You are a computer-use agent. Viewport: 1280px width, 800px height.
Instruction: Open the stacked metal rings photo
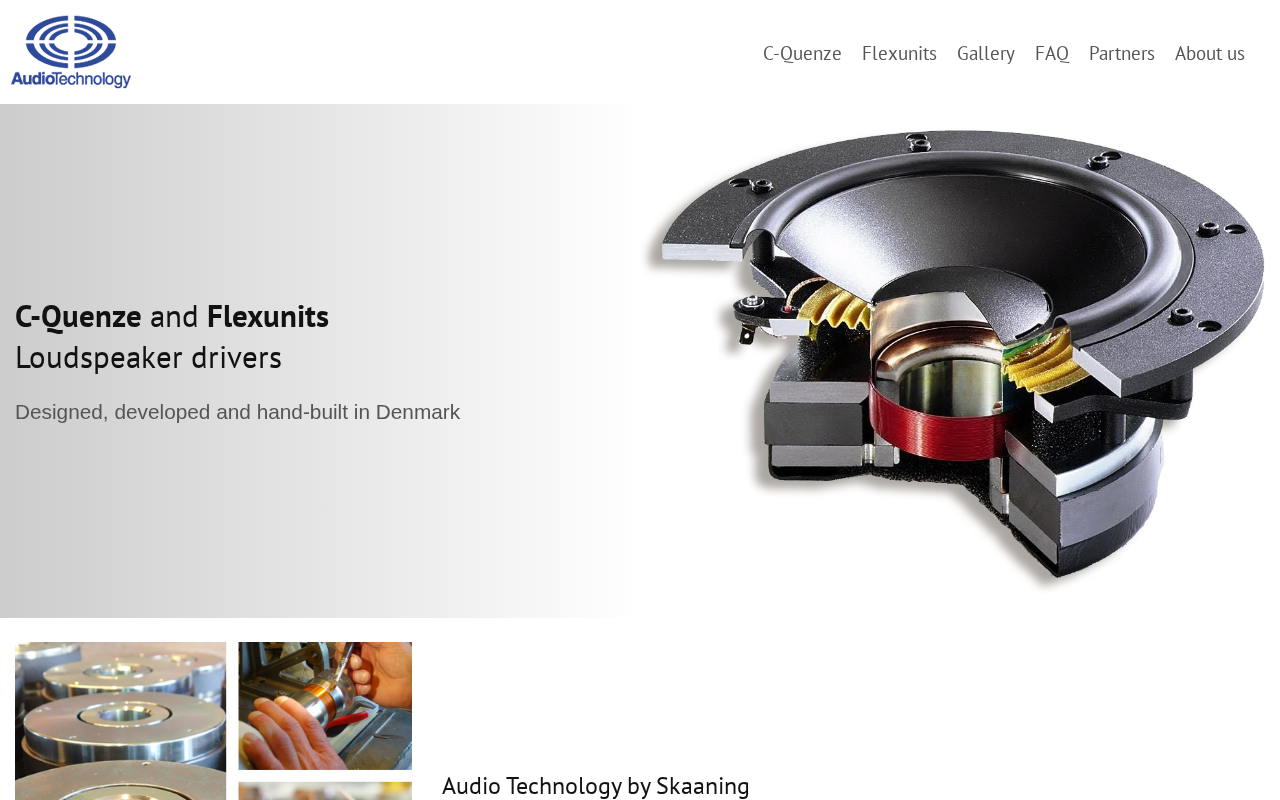pos(121,721)
